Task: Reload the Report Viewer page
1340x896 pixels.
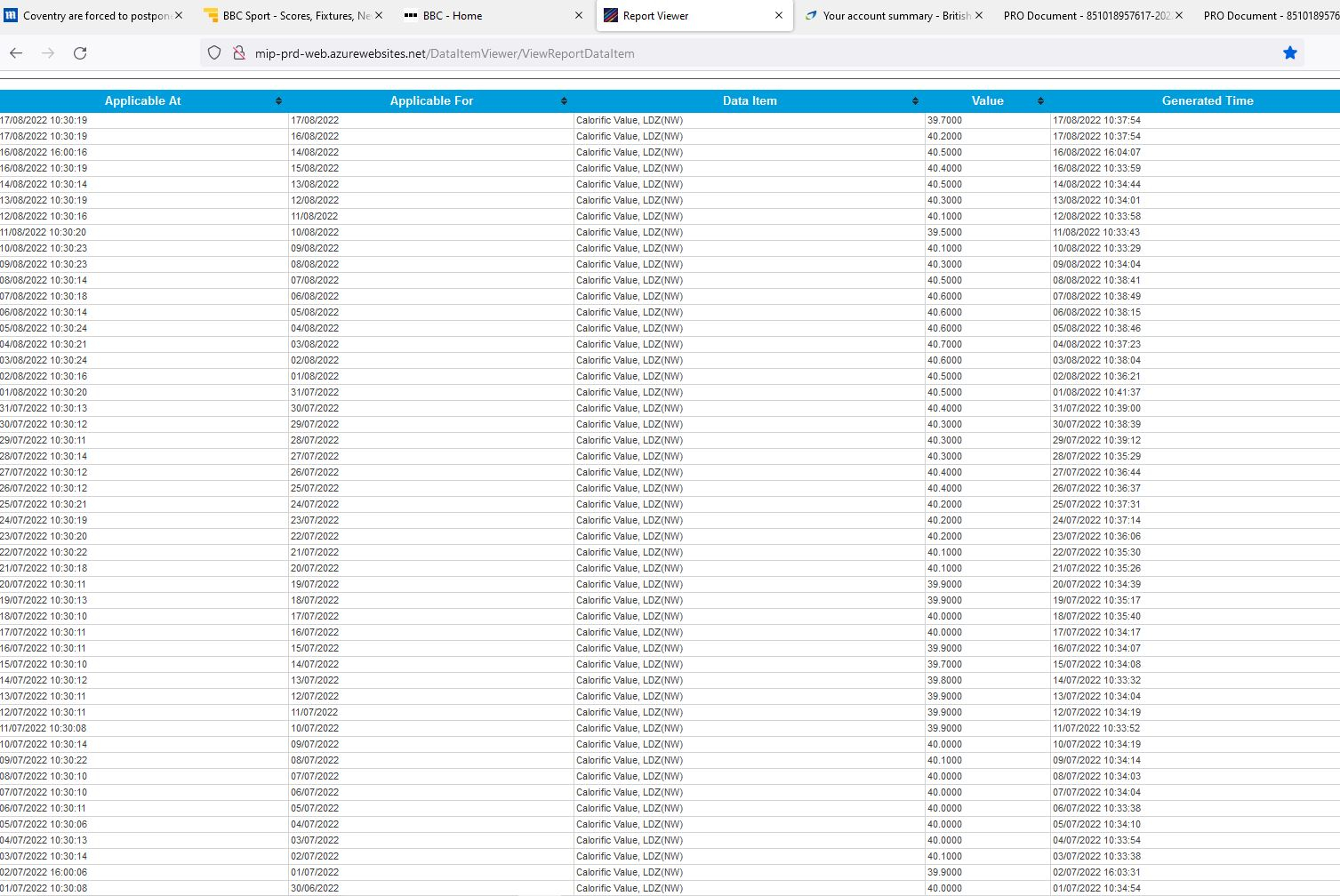Action: coord(80,53)
